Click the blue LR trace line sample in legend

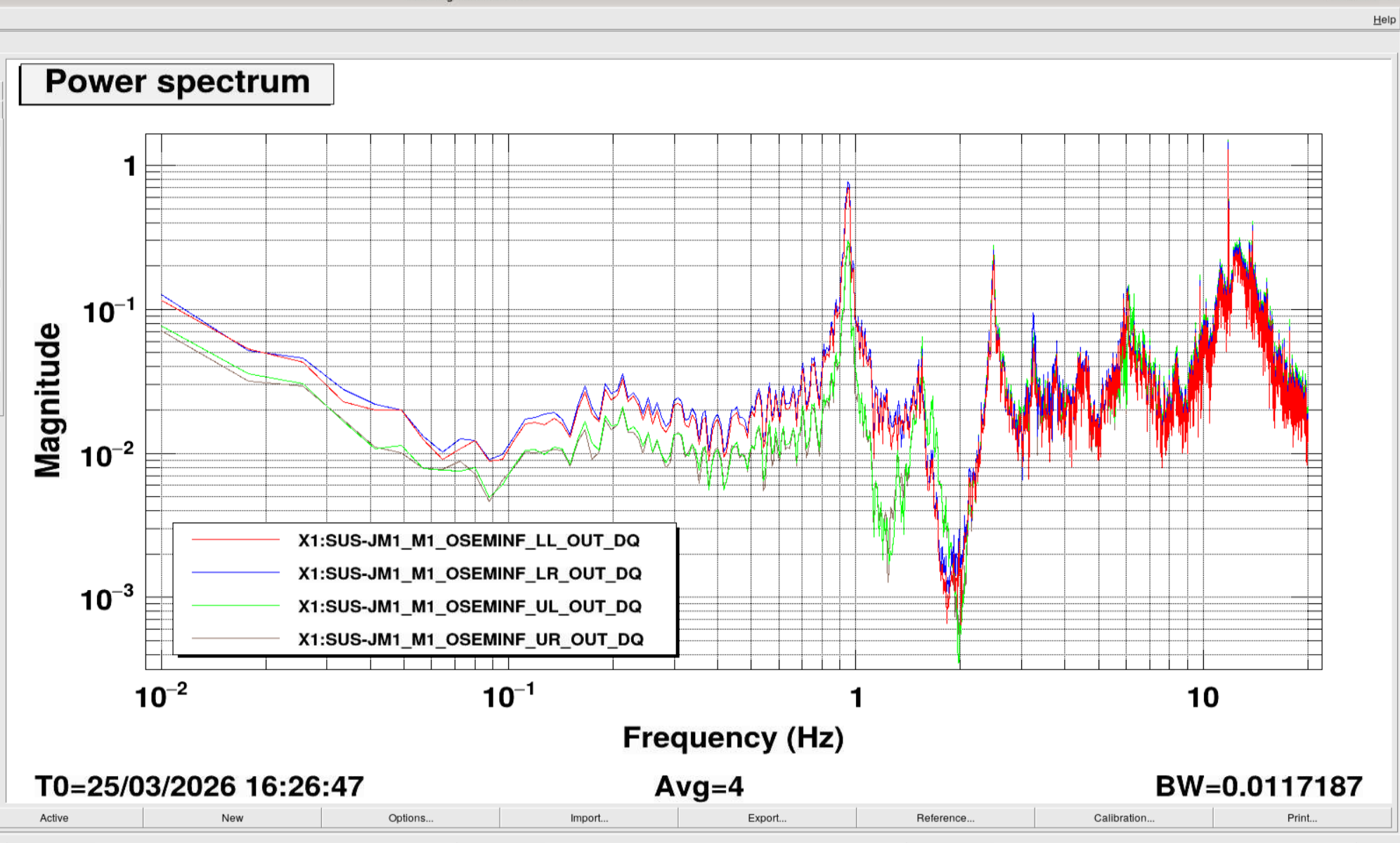235,573
